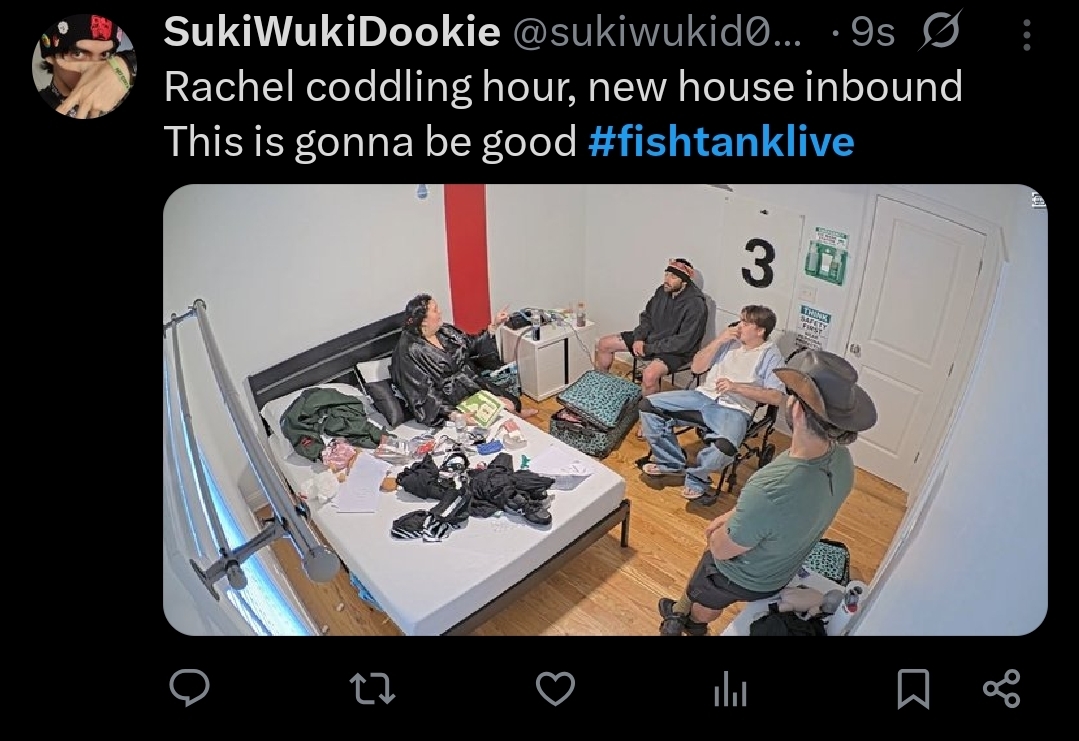Tap the red wall stripe in photo

[469, 258]
